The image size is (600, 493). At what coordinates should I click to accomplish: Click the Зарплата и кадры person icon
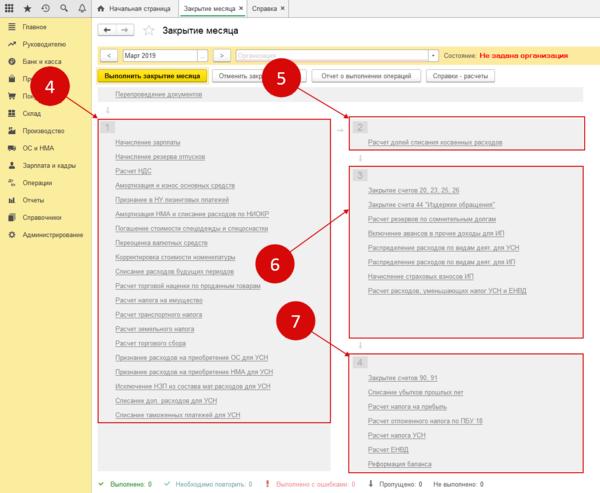tap(12, 165)
